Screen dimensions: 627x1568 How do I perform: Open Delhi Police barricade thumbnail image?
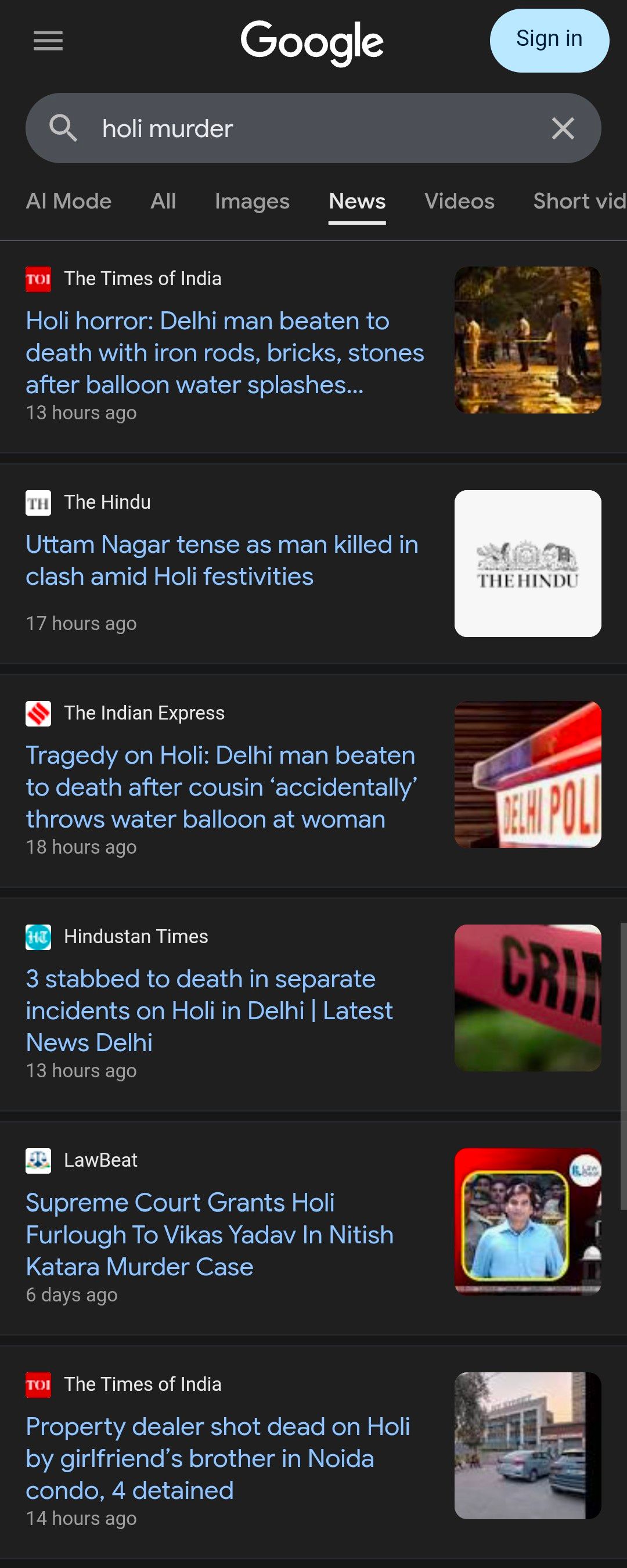coord(528,774)
